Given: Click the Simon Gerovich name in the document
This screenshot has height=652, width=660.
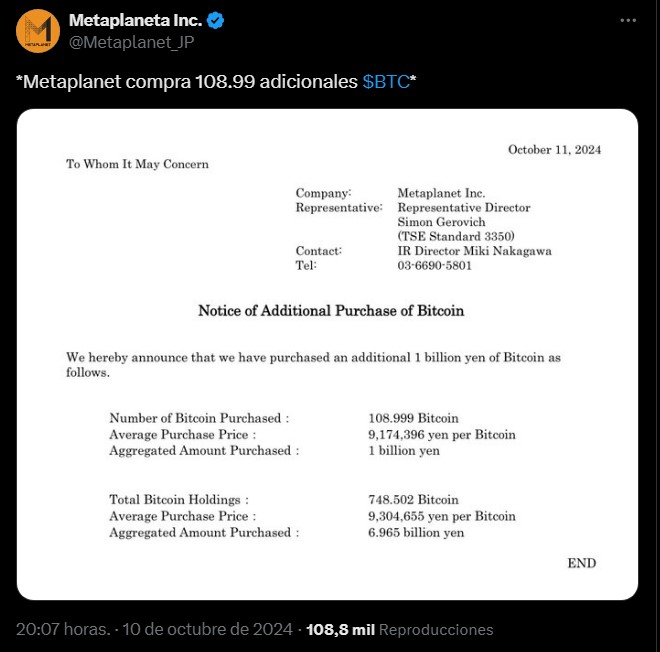Looking at the screenshot, I should tap(441, 222).
